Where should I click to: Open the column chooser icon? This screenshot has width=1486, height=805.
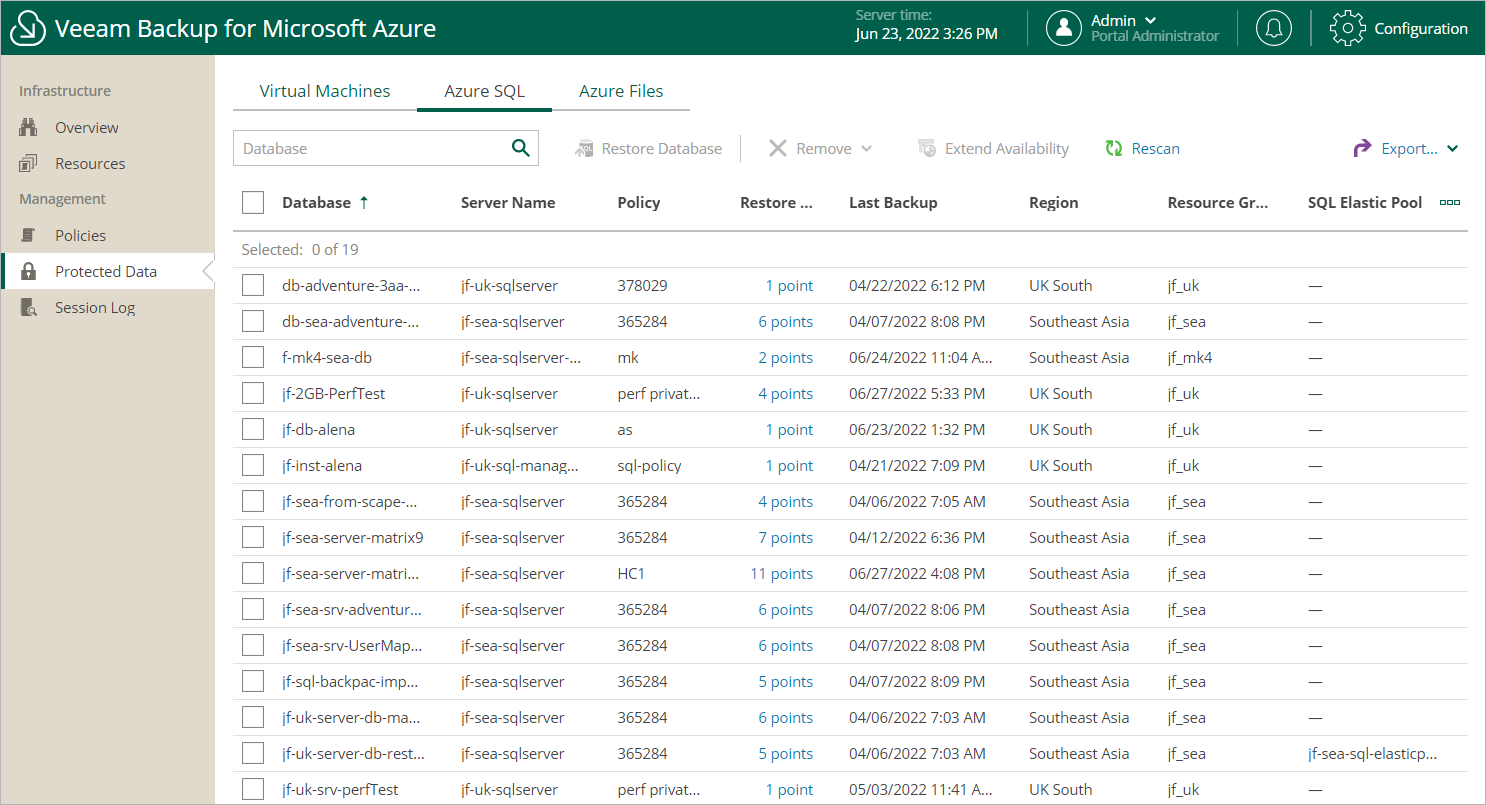tap(1449, 203)
